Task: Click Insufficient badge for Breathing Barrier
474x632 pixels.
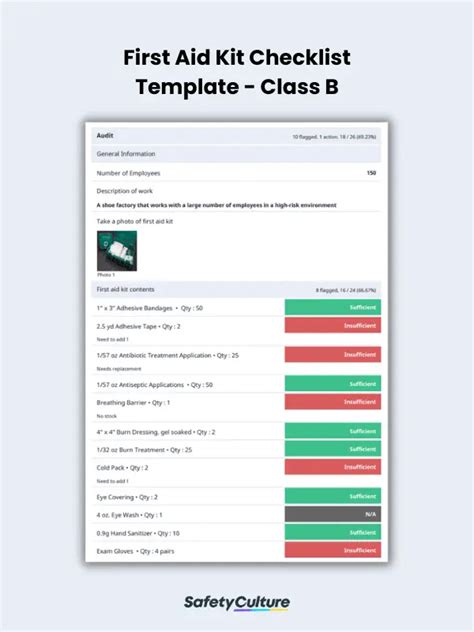Action: (x=333, y=402)
